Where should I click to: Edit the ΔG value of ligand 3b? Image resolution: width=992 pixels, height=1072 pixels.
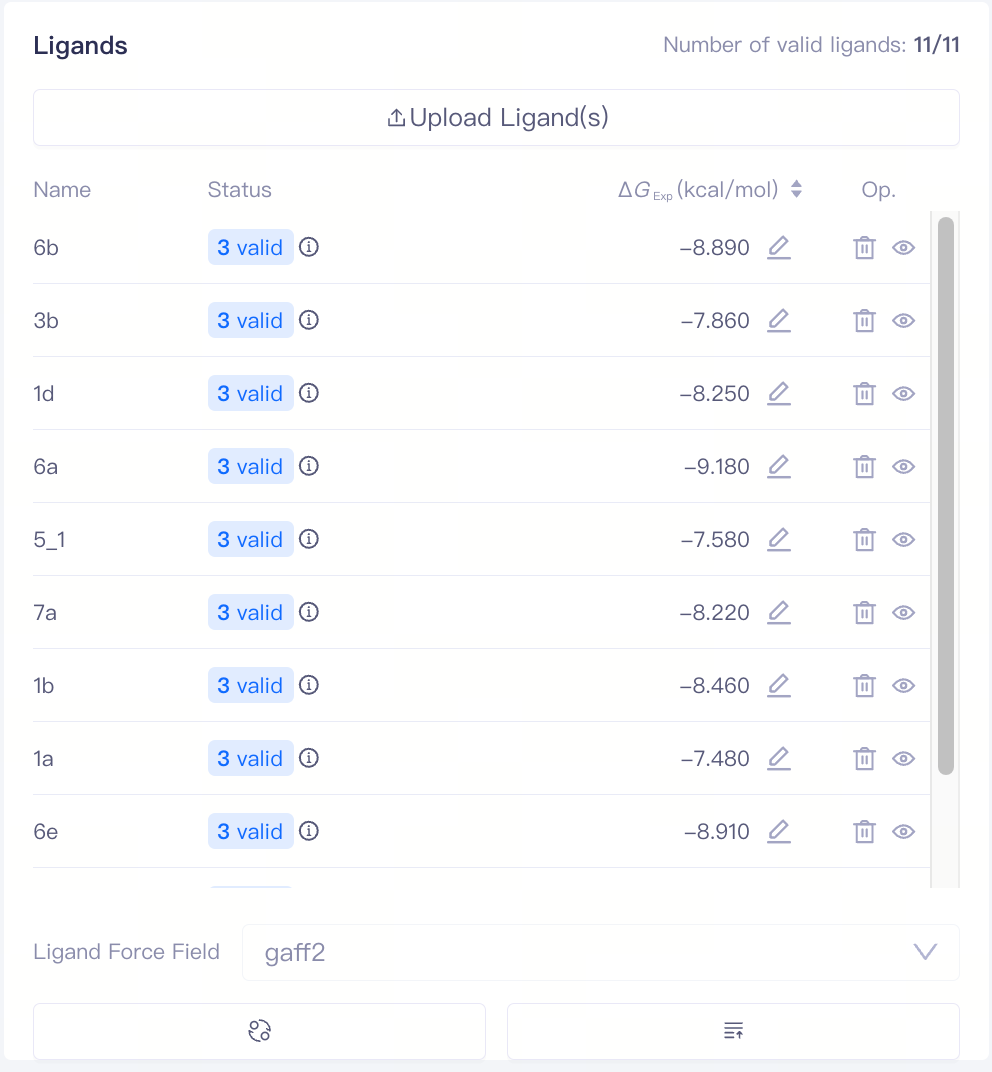(779, 321)
